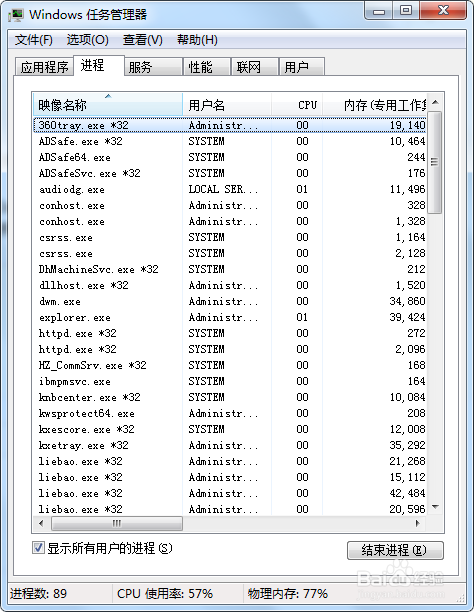Select the ADSafe64.exe process row
Image resolution: width=474 pixels, height=612 pixels.
[x=230, y=157]
